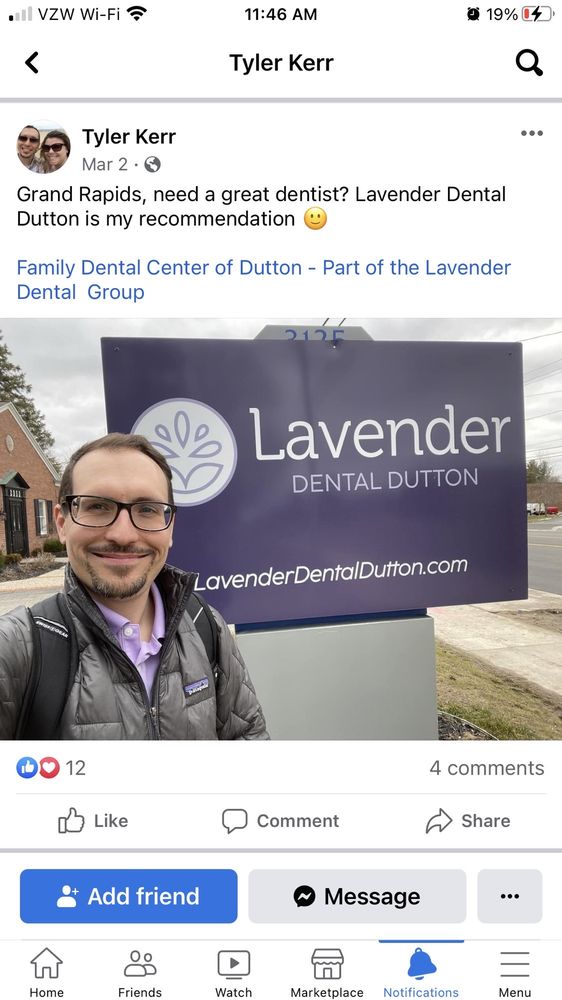Open the 4 comments thread
Viewport: 562px width, 1000px height.
487,768
